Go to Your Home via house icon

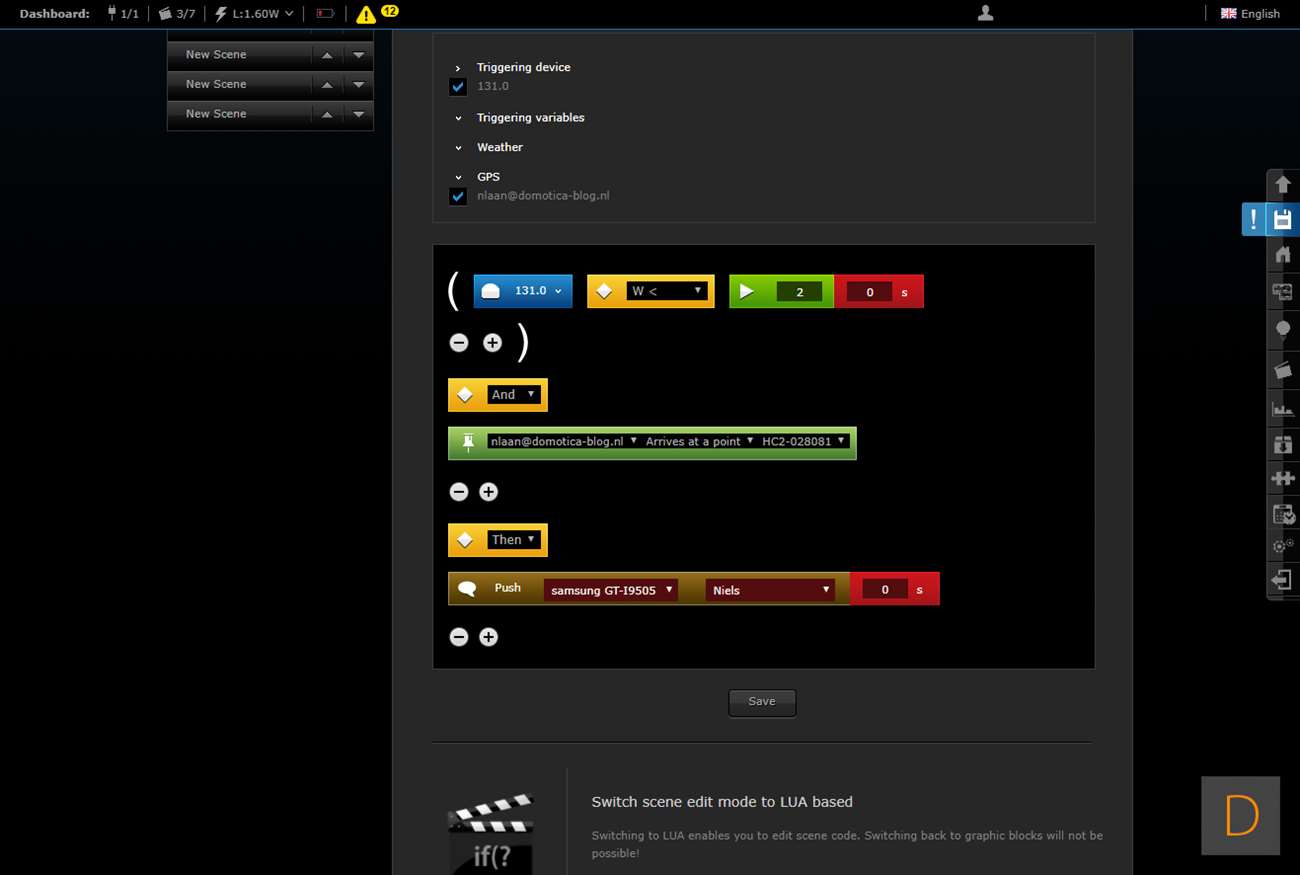click(1283, 254)
